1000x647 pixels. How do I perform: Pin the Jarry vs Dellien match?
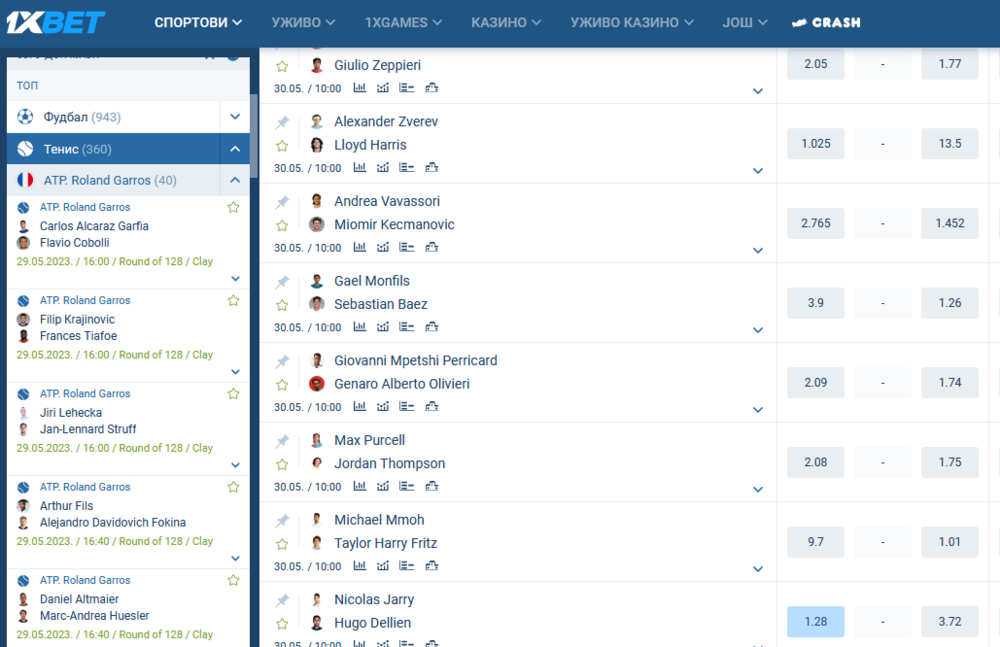click(x=283, y=600)
